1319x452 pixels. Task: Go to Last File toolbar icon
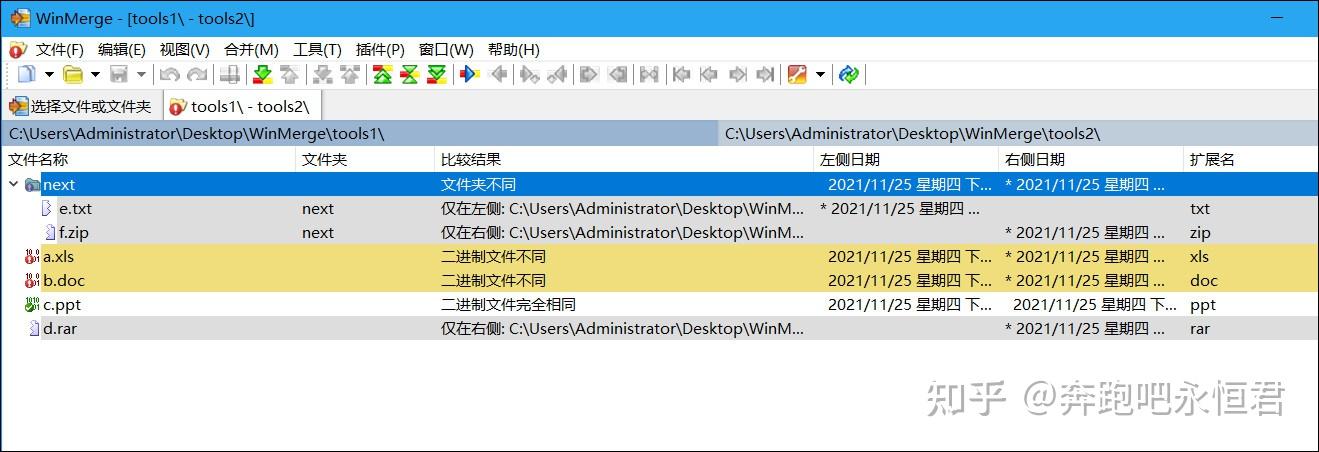click(766, 74)
